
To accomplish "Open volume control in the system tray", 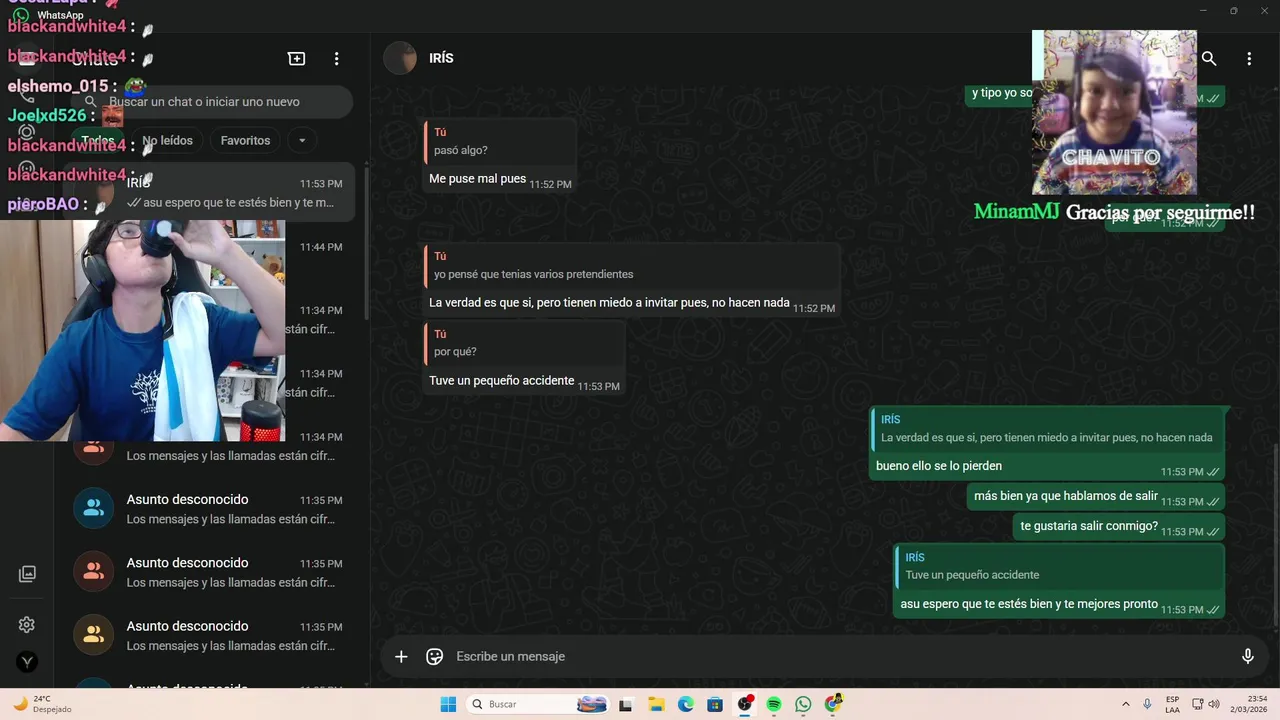I will (1214, 704).
